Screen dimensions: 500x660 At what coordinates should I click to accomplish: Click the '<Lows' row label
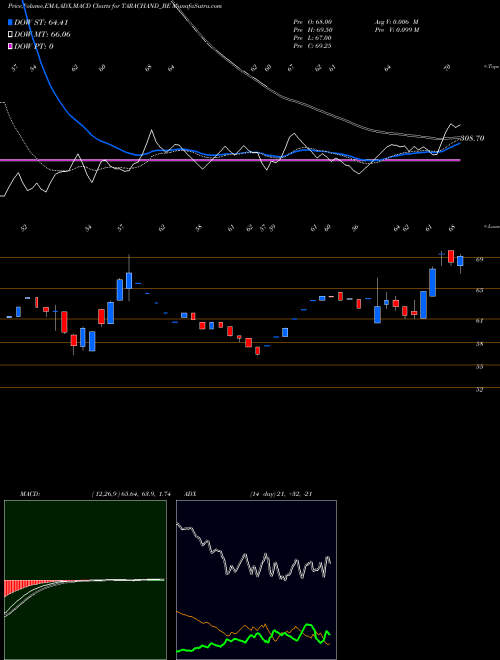(x=491, y=226)
